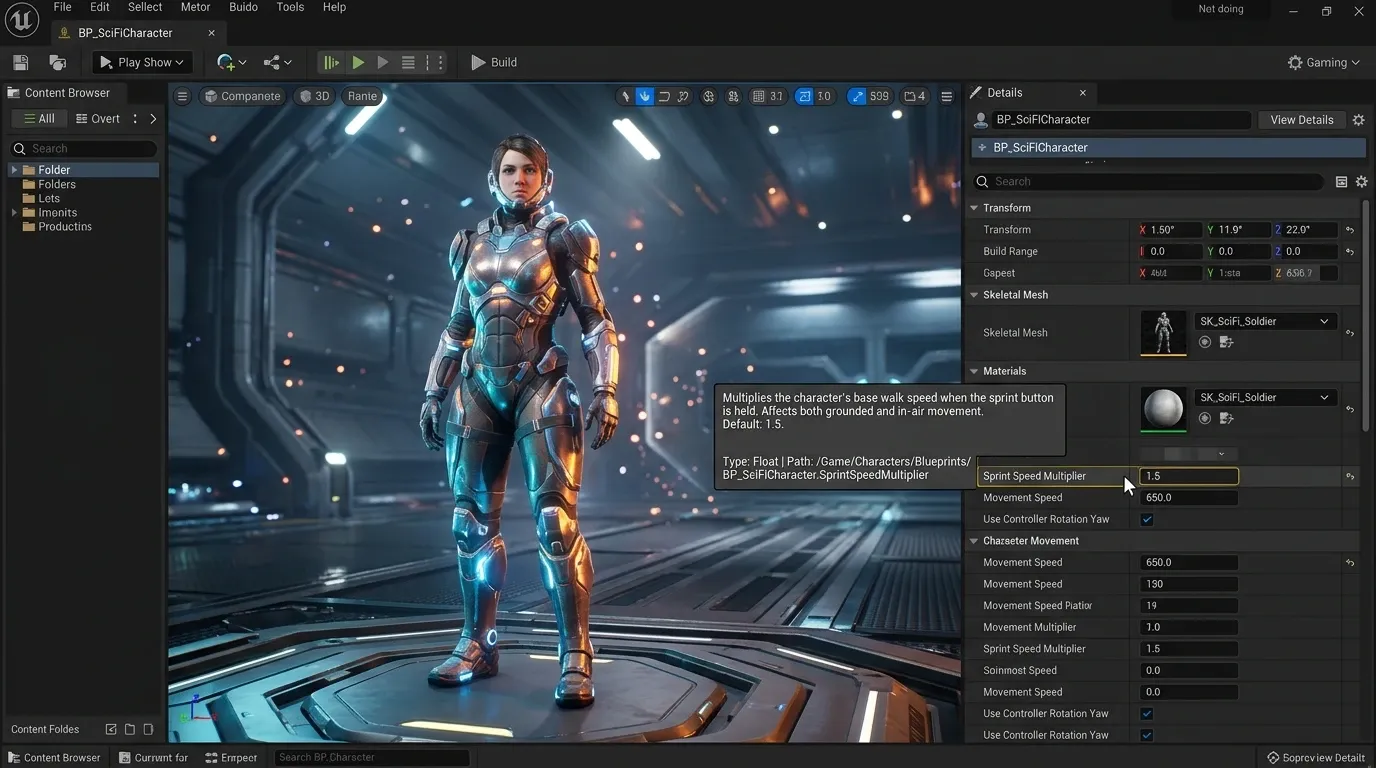
Task: Select the blue translate tool in viewport toolbar
Action: [x=645, y=96]
